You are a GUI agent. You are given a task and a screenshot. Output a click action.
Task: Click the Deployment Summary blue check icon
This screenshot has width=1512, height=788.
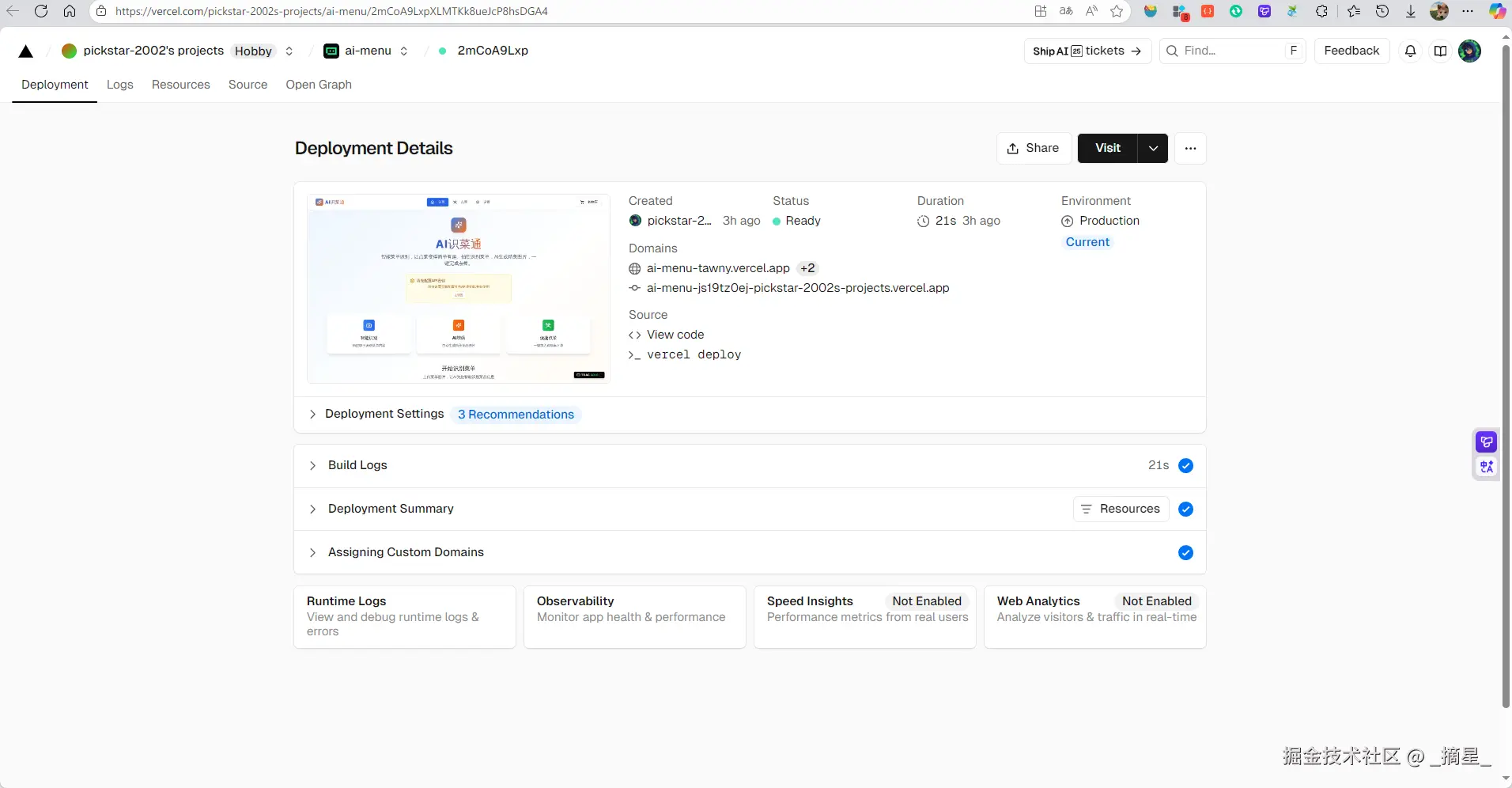pyautogui.click(x=1185, y=510)
